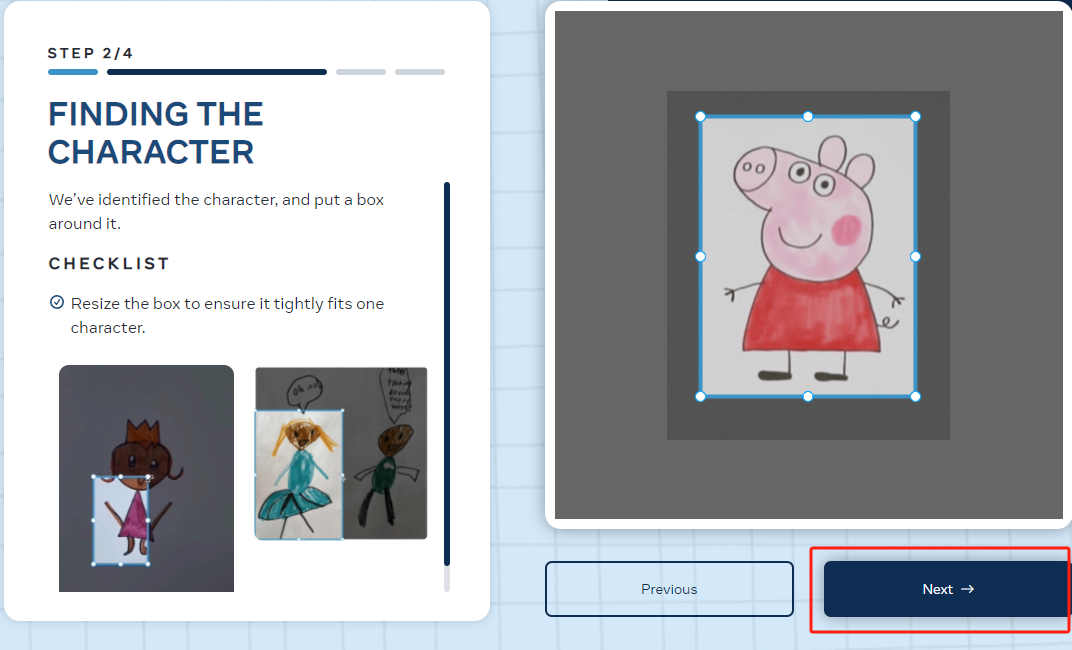Click the 'STEP 2/4' label
The width and height of the screenshot is (1072, 650).
coord(90,53)
